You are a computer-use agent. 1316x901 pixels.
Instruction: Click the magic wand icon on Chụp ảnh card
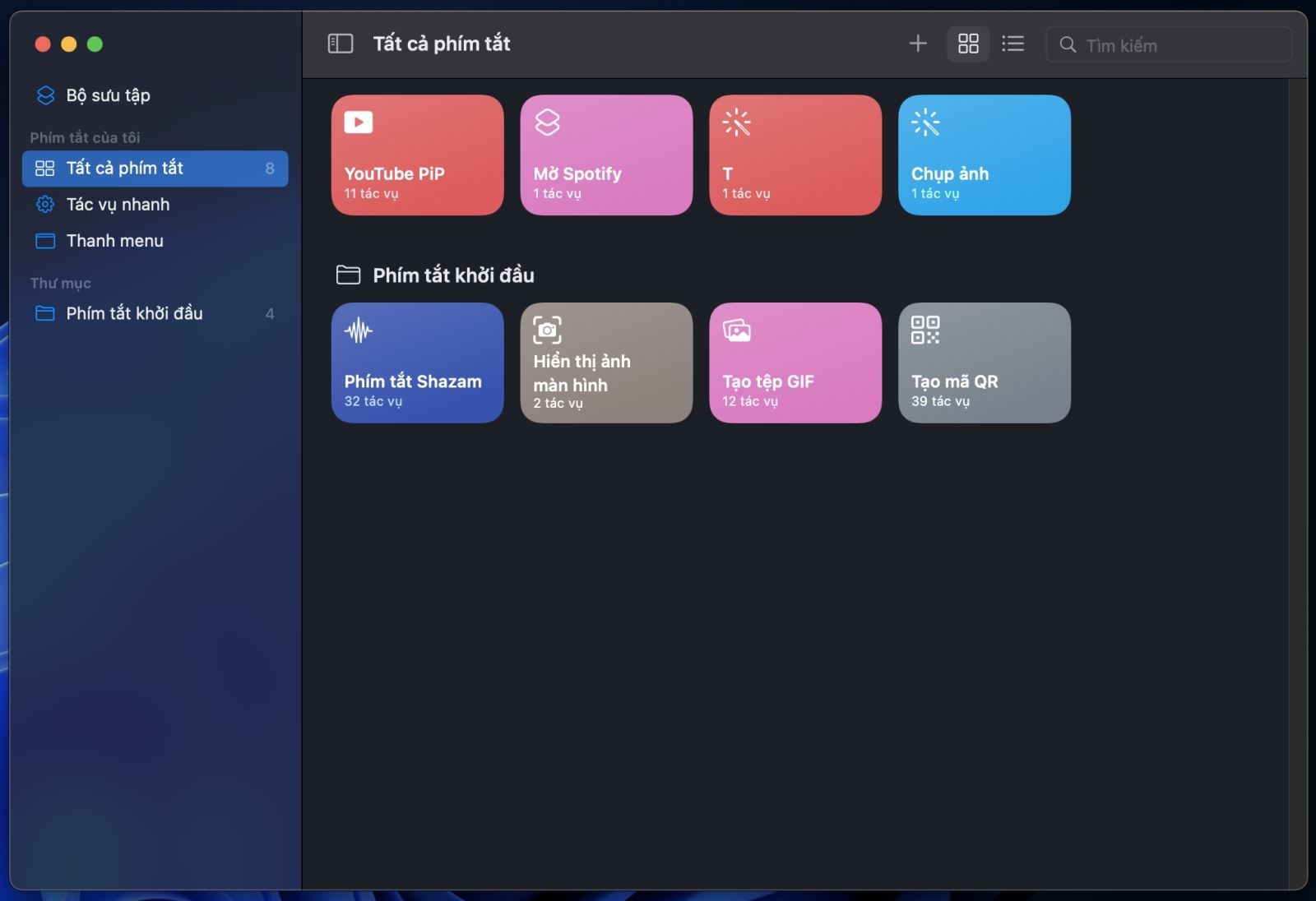926,122
